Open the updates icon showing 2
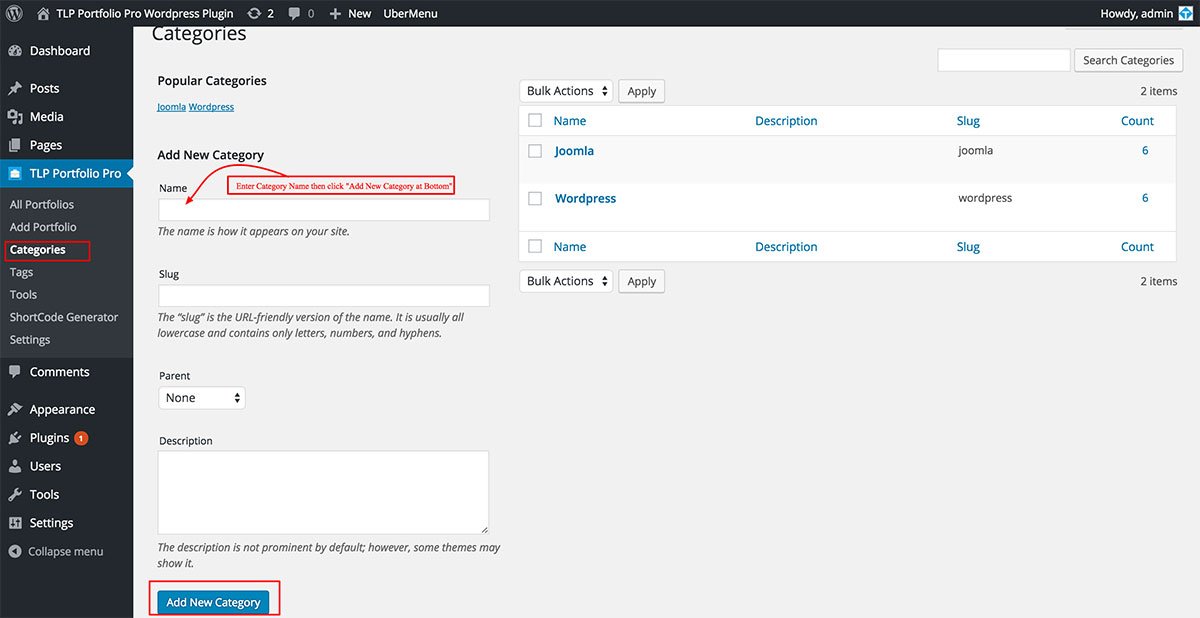The image size is (1200, 618). (x=254, y=13)
